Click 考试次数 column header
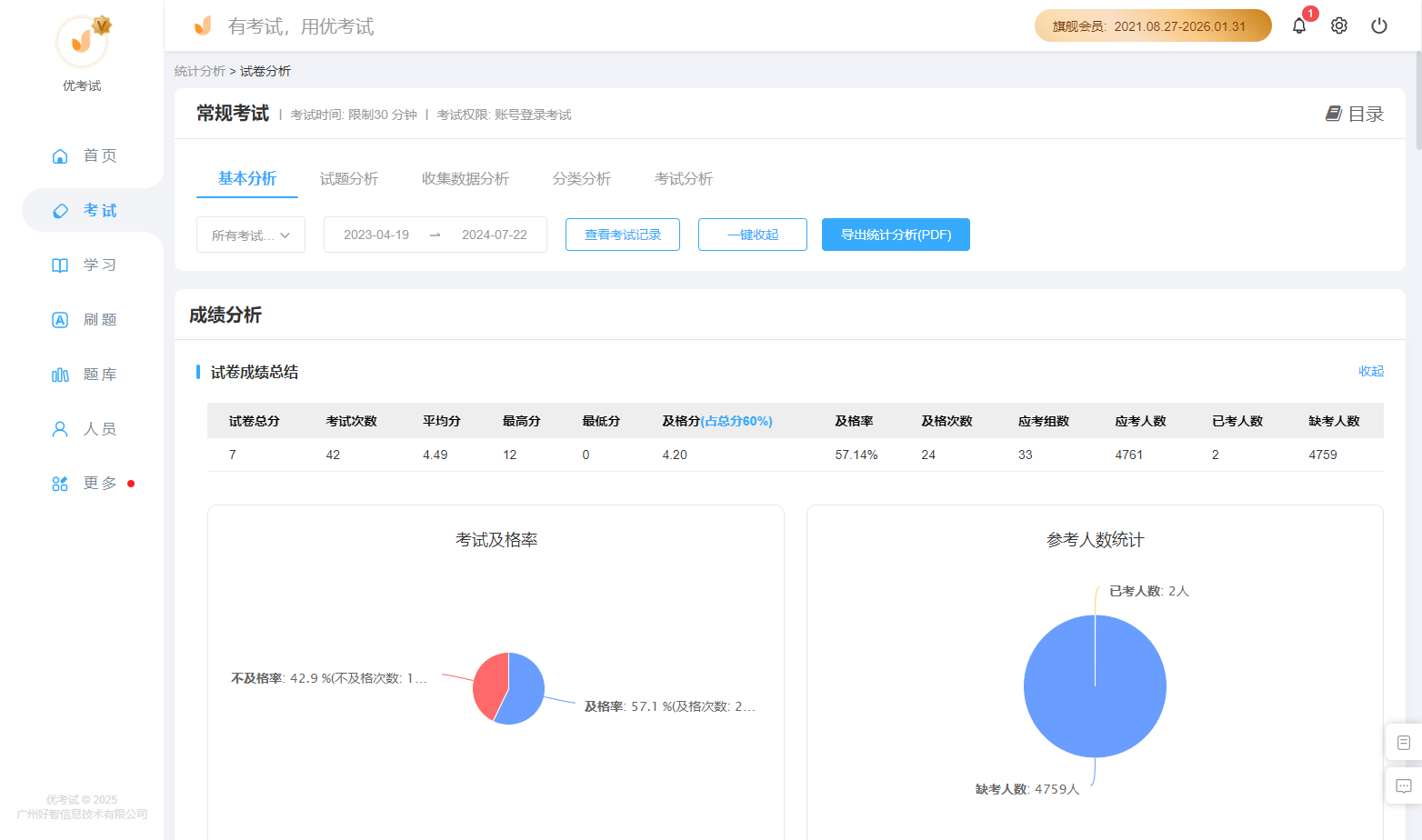 click(x=352, y=421)
